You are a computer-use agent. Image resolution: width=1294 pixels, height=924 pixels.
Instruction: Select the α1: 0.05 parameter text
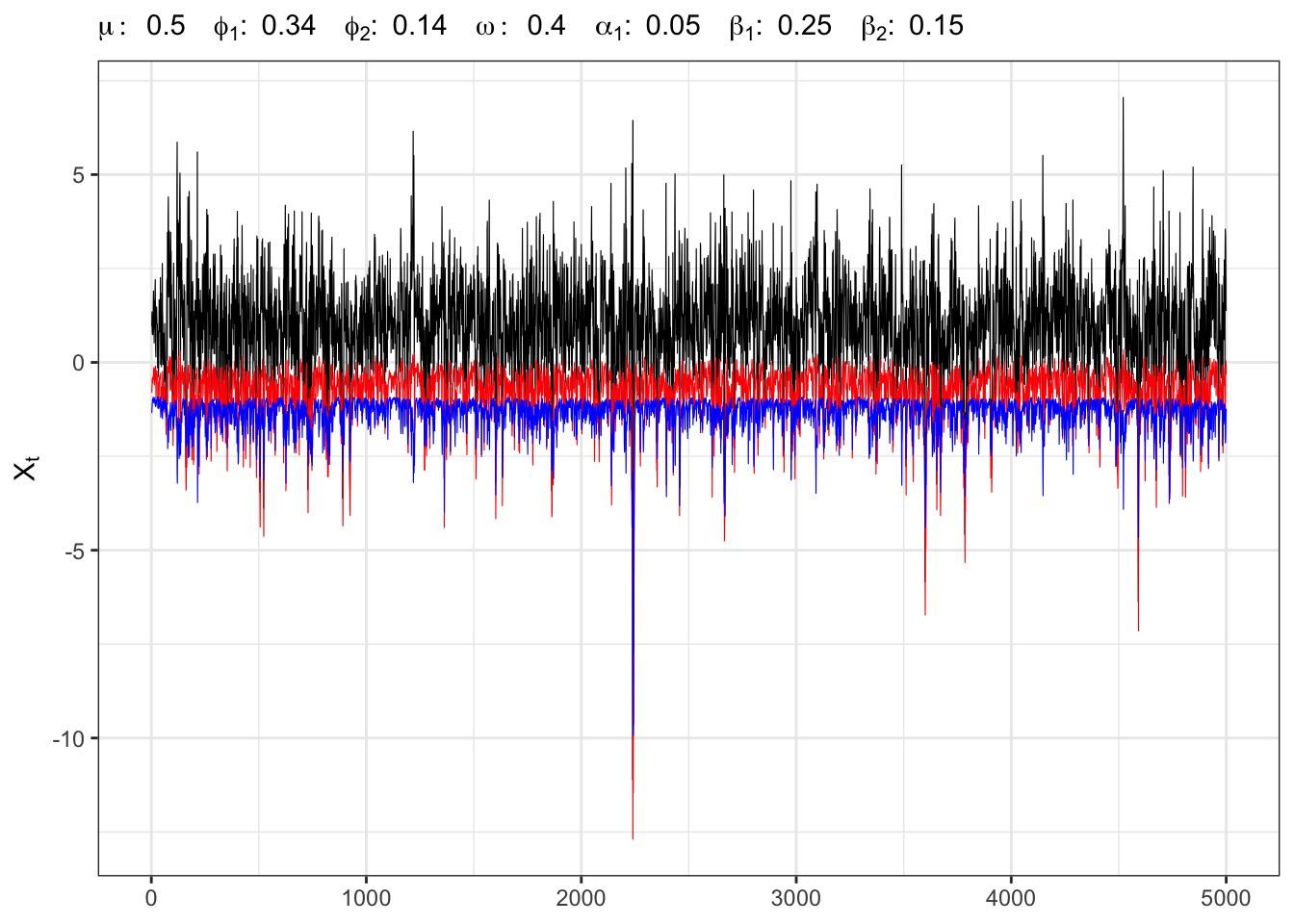(647, 26)
